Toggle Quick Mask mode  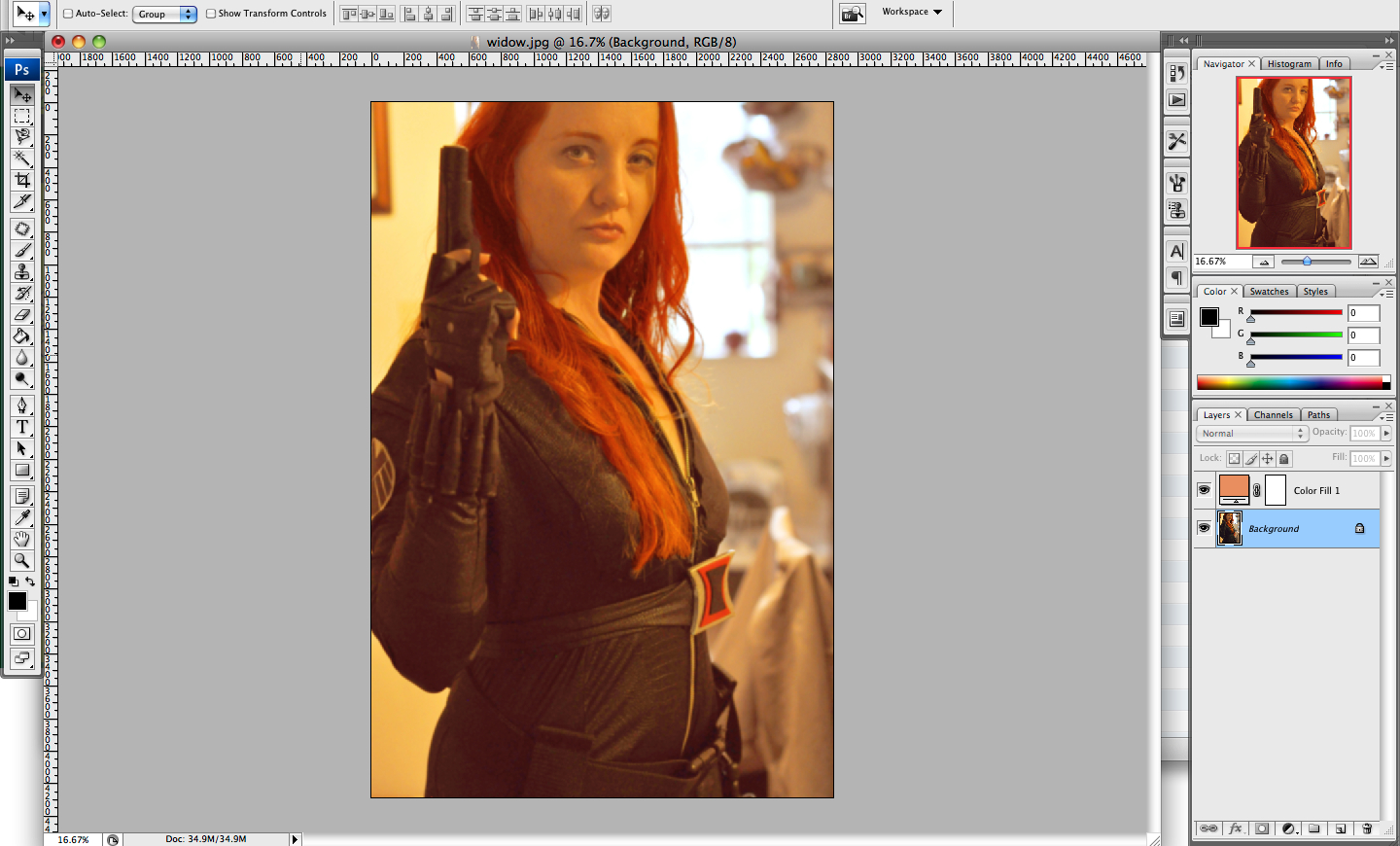22,634
